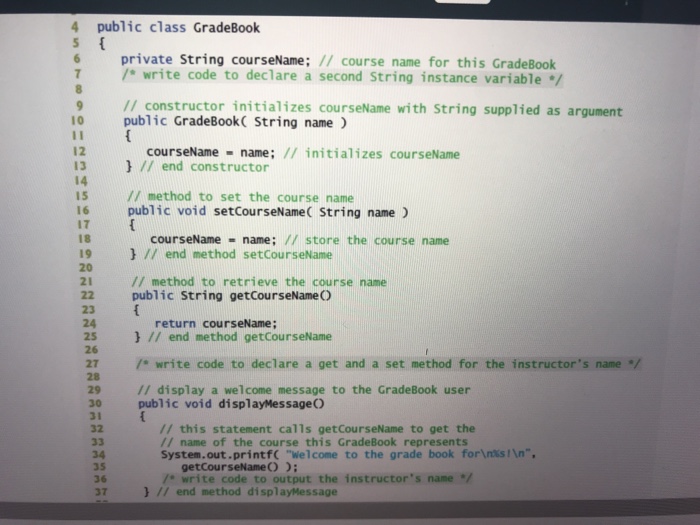Click the opening brace on line 23
Image resolution: width=700 pixels, height=525 pixels.
click(137, 309)
